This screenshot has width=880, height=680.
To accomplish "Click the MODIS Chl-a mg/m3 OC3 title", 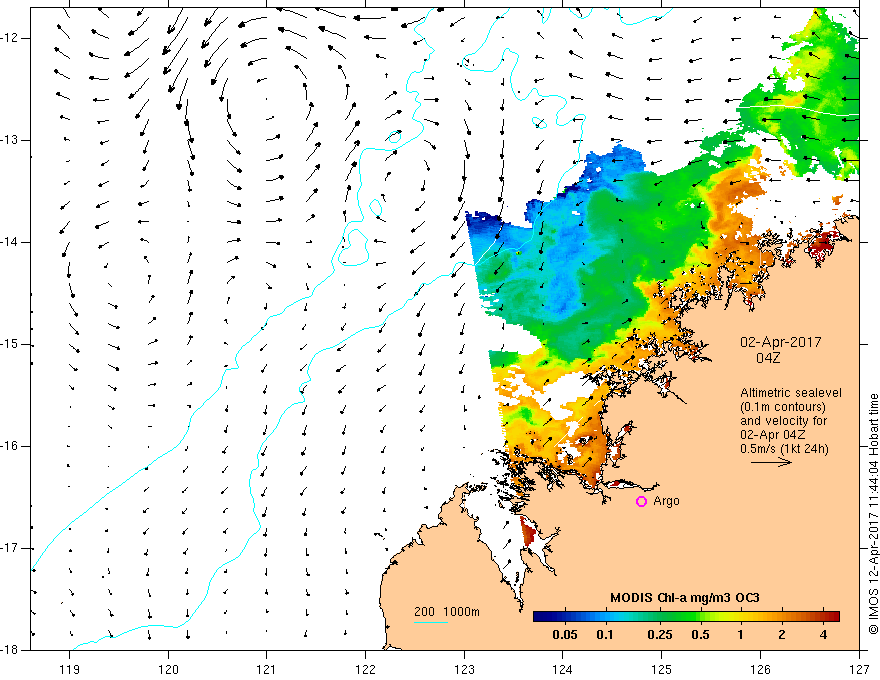I will point(685,598).
